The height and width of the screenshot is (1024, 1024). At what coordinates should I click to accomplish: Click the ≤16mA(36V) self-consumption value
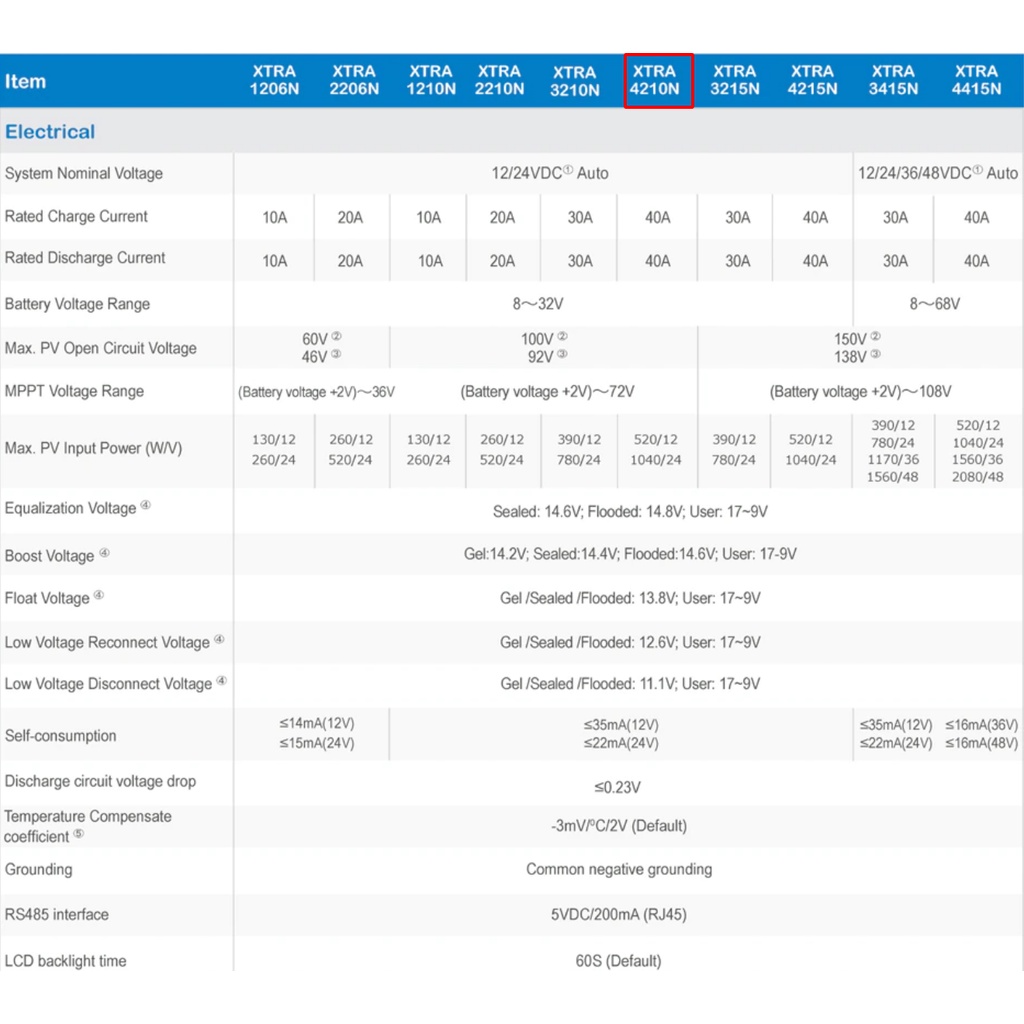pyautogui.click(x=981, y=725)
